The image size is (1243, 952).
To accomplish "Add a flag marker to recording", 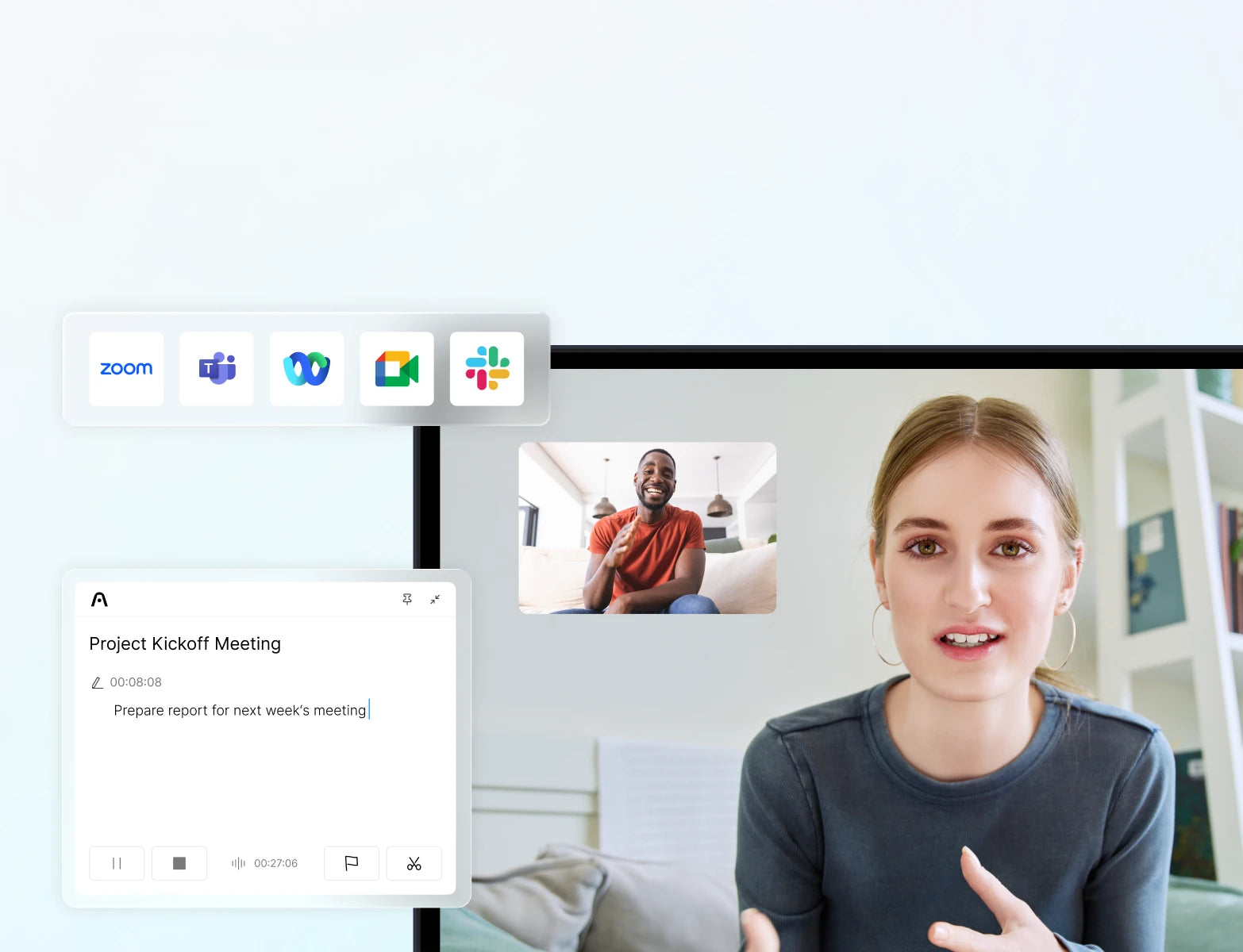I will (x=352, y=863).
